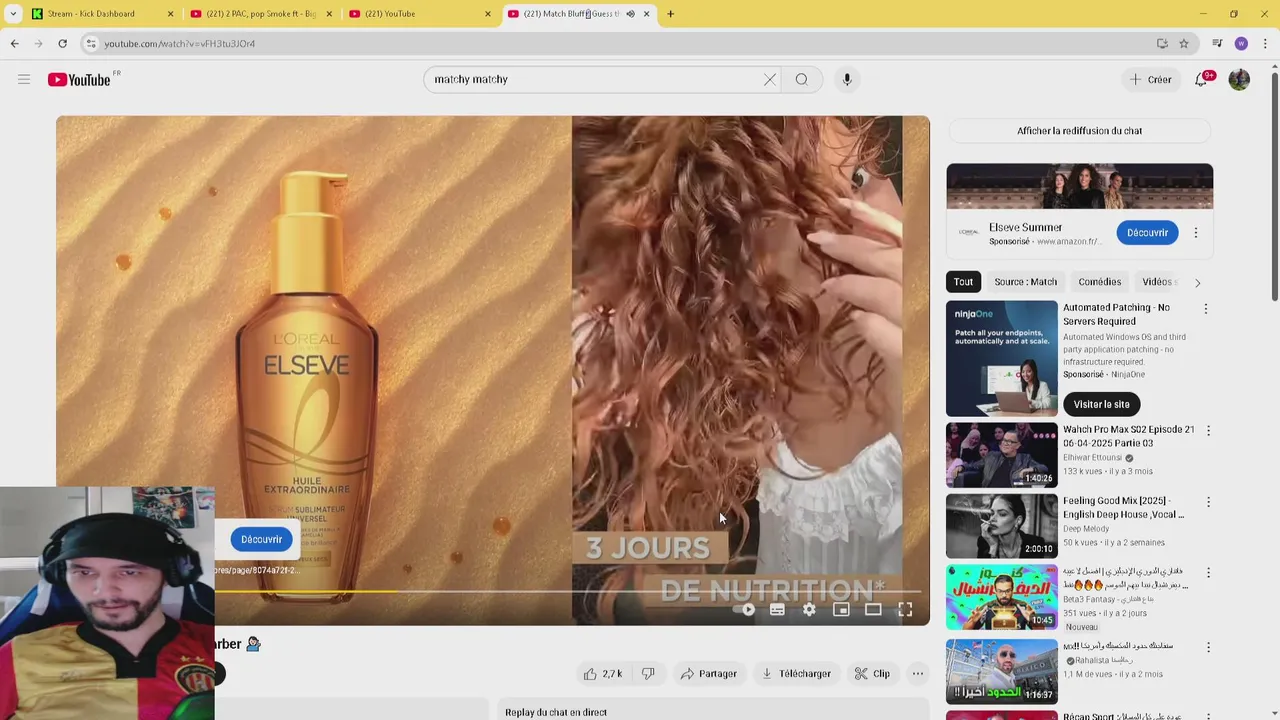The width and height of the screenshot is (1280, 720).
Task: Click Découvrir on the Elseve Summer ad
Action: pos(1147,232)
